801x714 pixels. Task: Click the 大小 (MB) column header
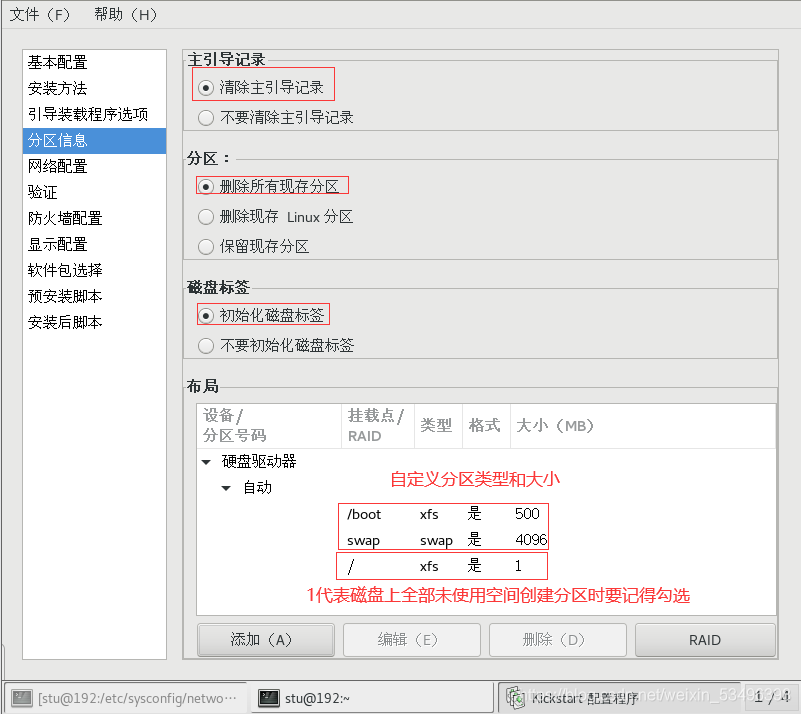click(643, 426)
